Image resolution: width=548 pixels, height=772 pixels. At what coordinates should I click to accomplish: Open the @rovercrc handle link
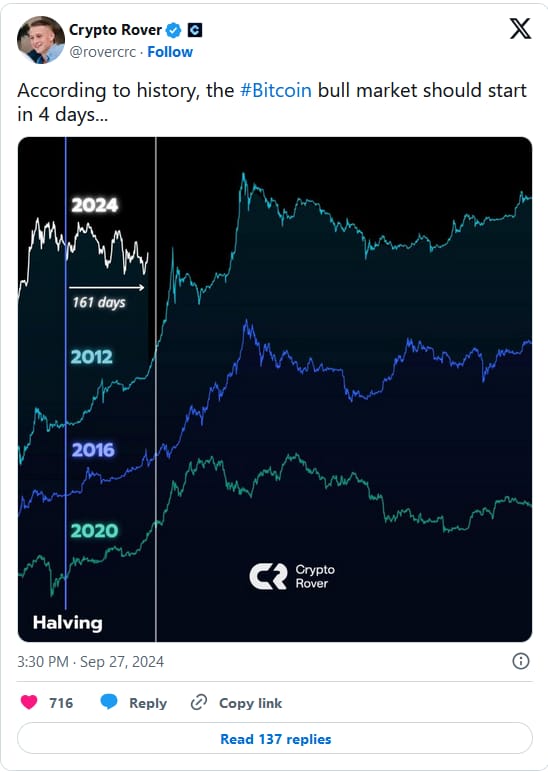[102, 52]
